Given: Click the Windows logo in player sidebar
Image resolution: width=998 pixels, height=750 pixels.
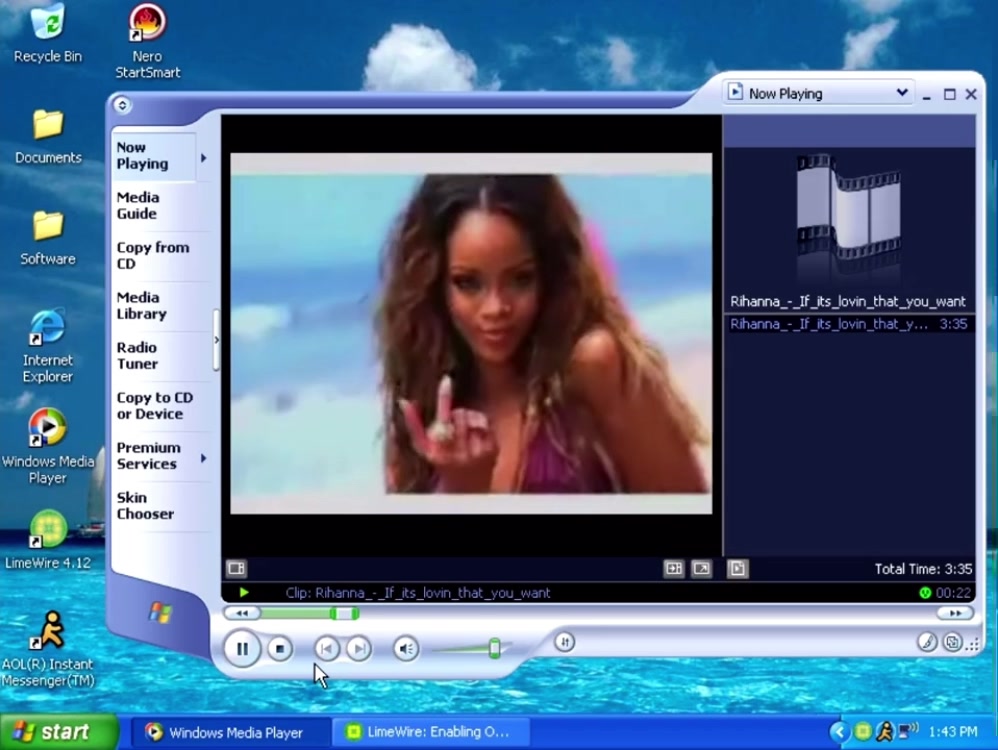Looking at the screenshot, I should [x=160, y=612].
